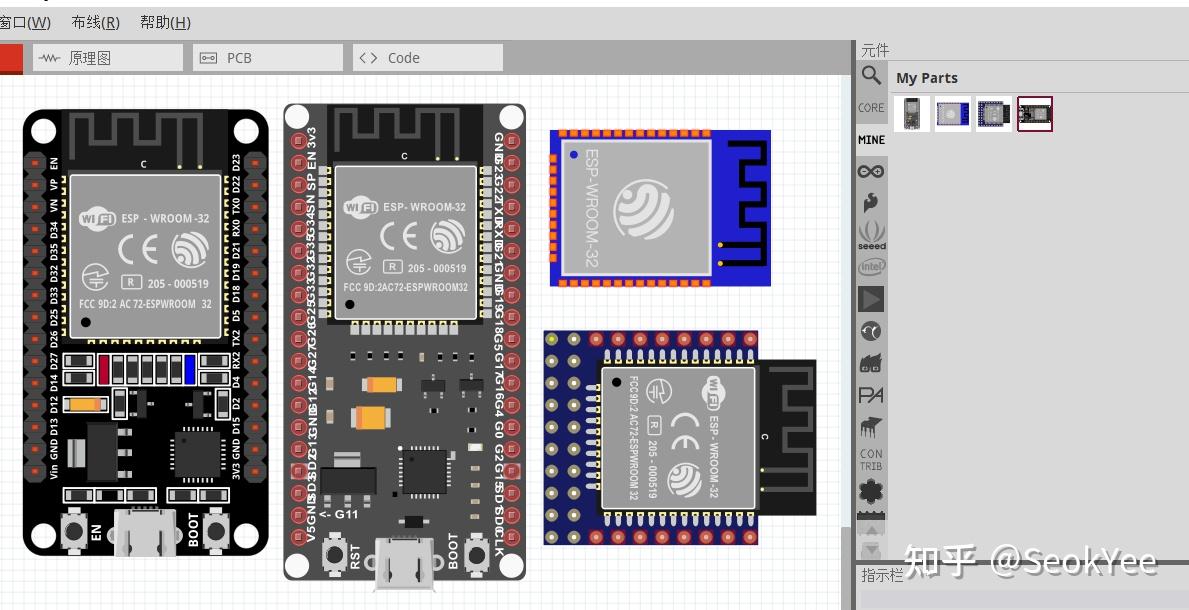1189x610 pixels.
Task: Select the first ESP32 DevKit part in My Parts
Action: coord(911,114)
